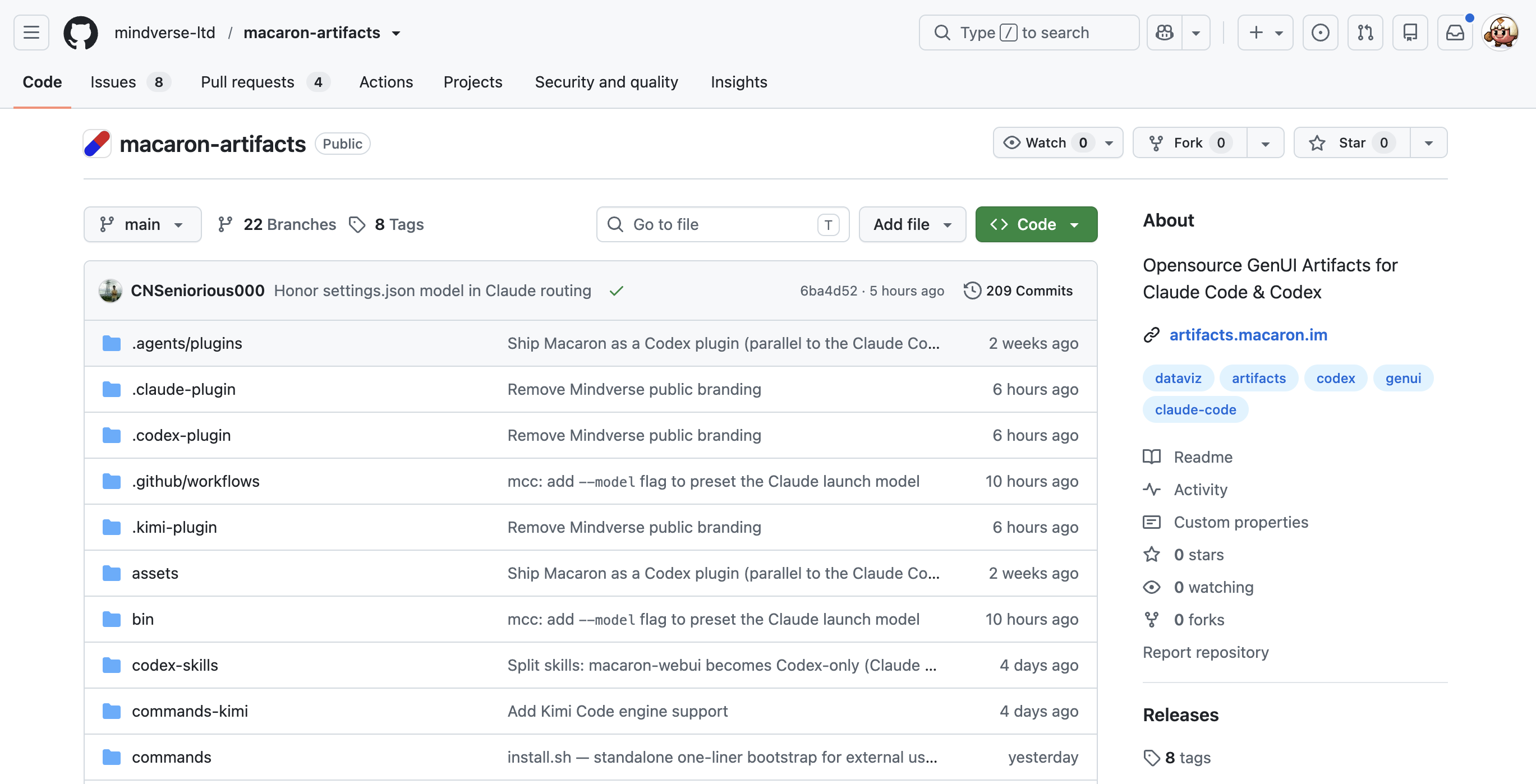Open 'Honor settings.json model in Claude routing' commit
The width and height of the screenshot is (1536, 784).
pyautogui.click(x=433, y=290)
